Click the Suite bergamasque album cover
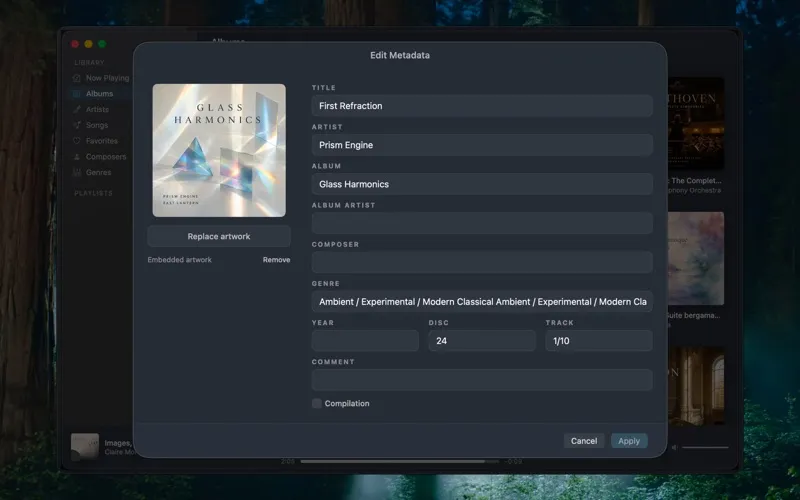This screenshot has width=800, height=500. [696, 259]
